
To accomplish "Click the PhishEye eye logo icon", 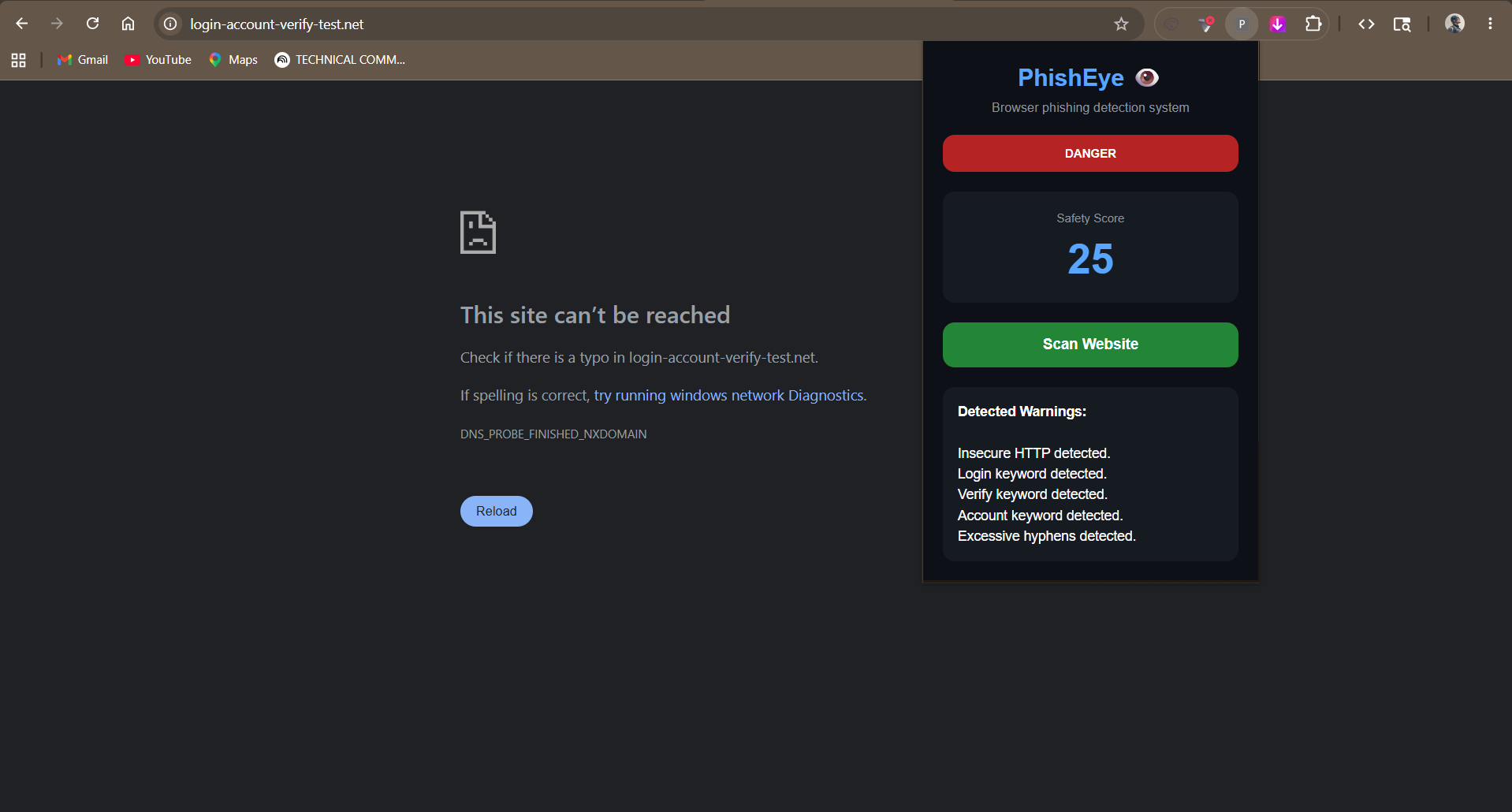I will (1147, 77).
